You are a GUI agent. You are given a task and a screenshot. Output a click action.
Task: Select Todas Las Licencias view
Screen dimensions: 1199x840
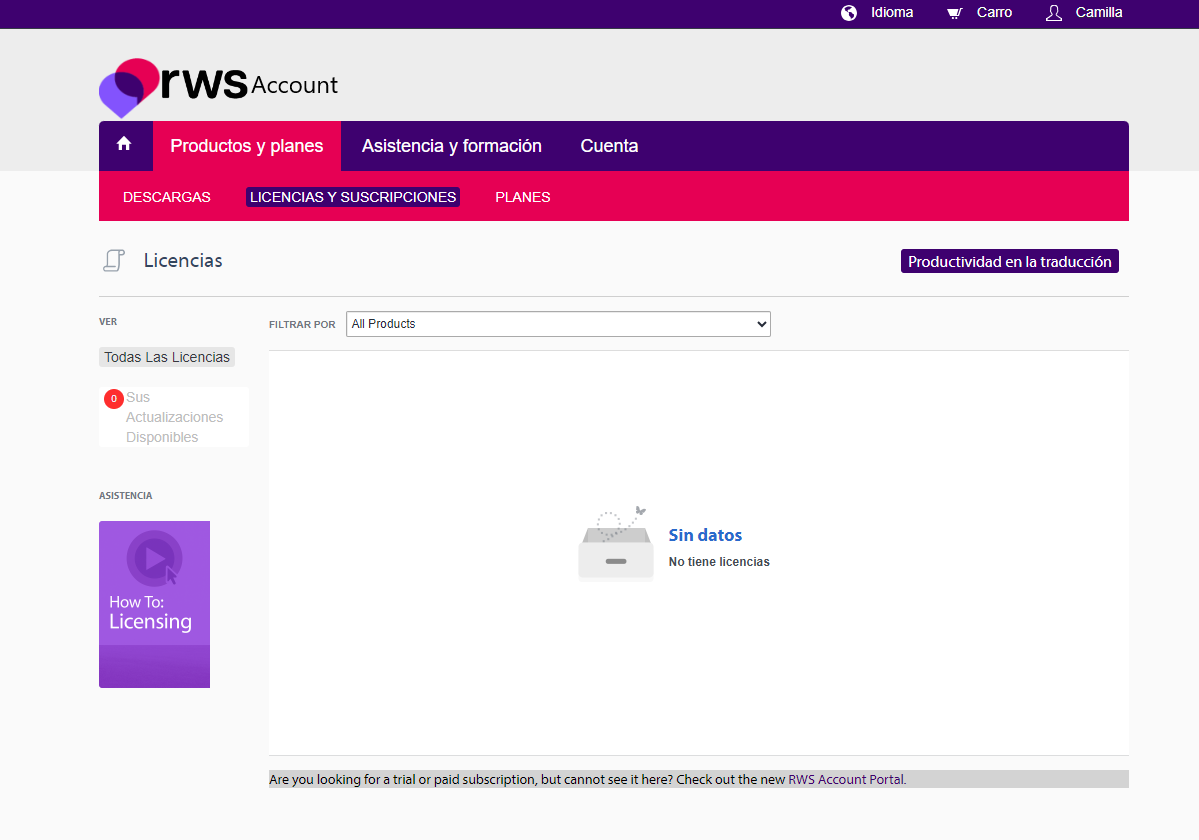166,357
